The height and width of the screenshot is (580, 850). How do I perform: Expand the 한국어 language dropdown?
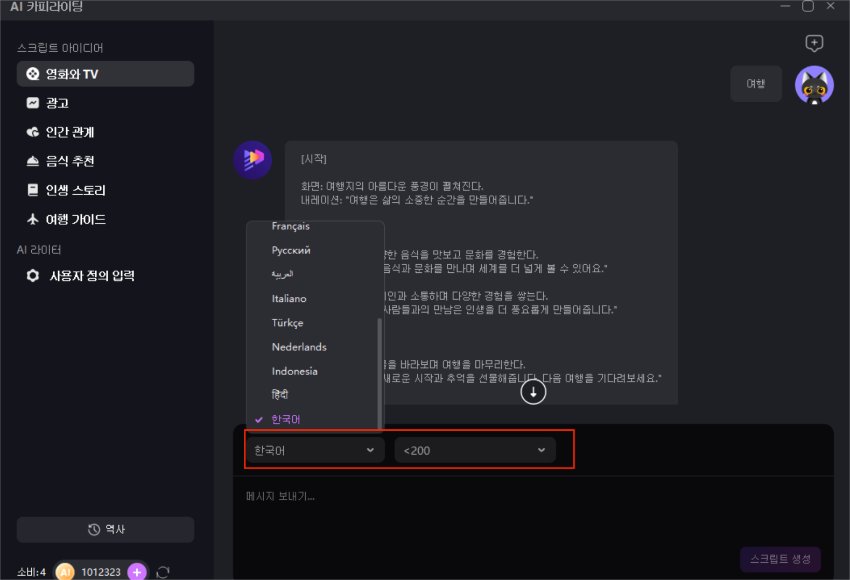[x=314, y=451]
